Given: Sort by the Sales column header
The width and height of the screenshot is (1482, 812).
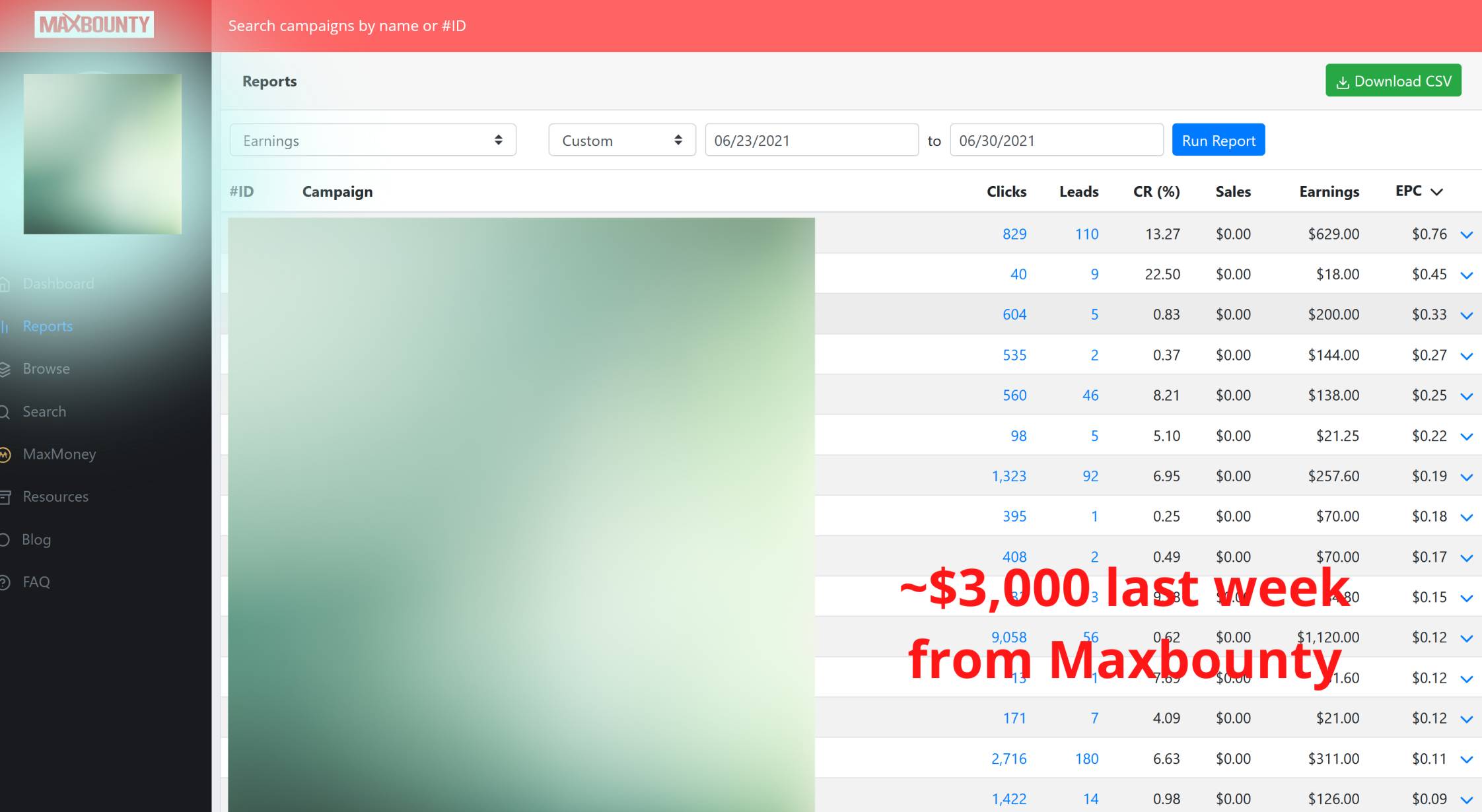Looking at the screenshot, I should [x=1233, y=191].
